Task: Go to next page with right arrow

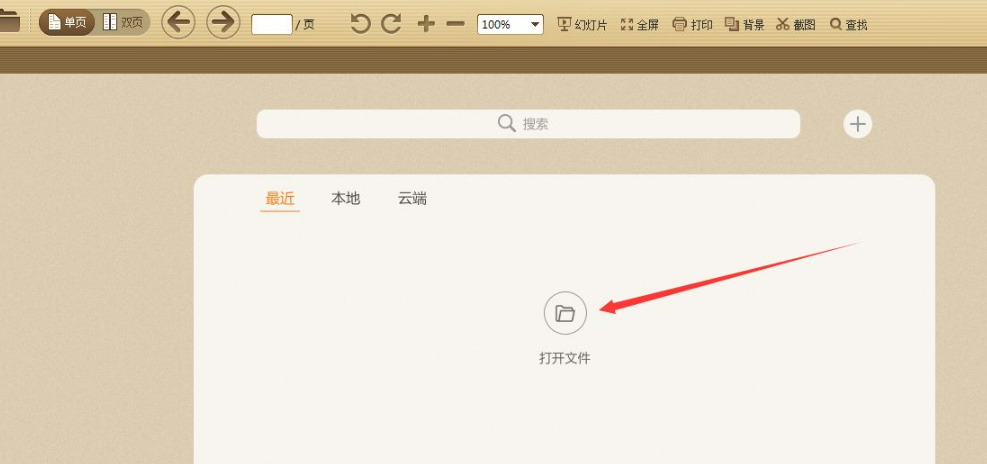Action: coord(224,22)
